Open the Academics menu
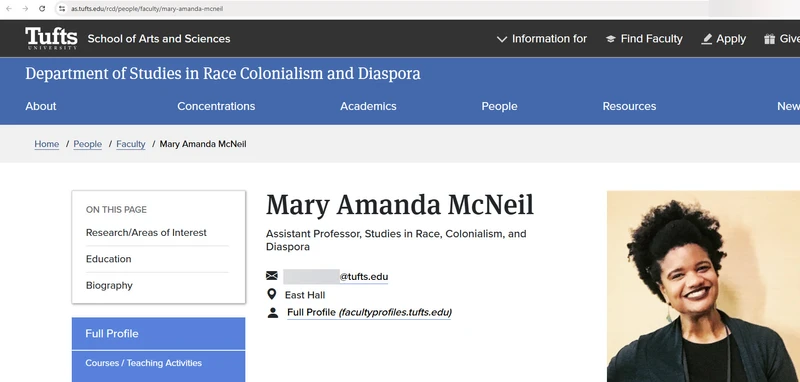This screenshot has width=800, height=382. coord(368,106)
